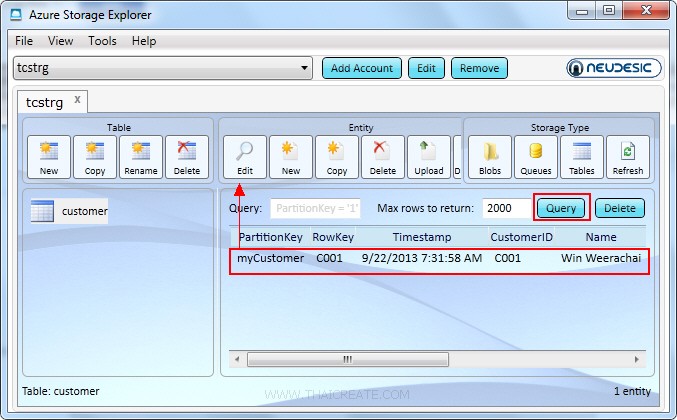
Task: Open the entity Edit magnifier tool
Action: [245, 157]
